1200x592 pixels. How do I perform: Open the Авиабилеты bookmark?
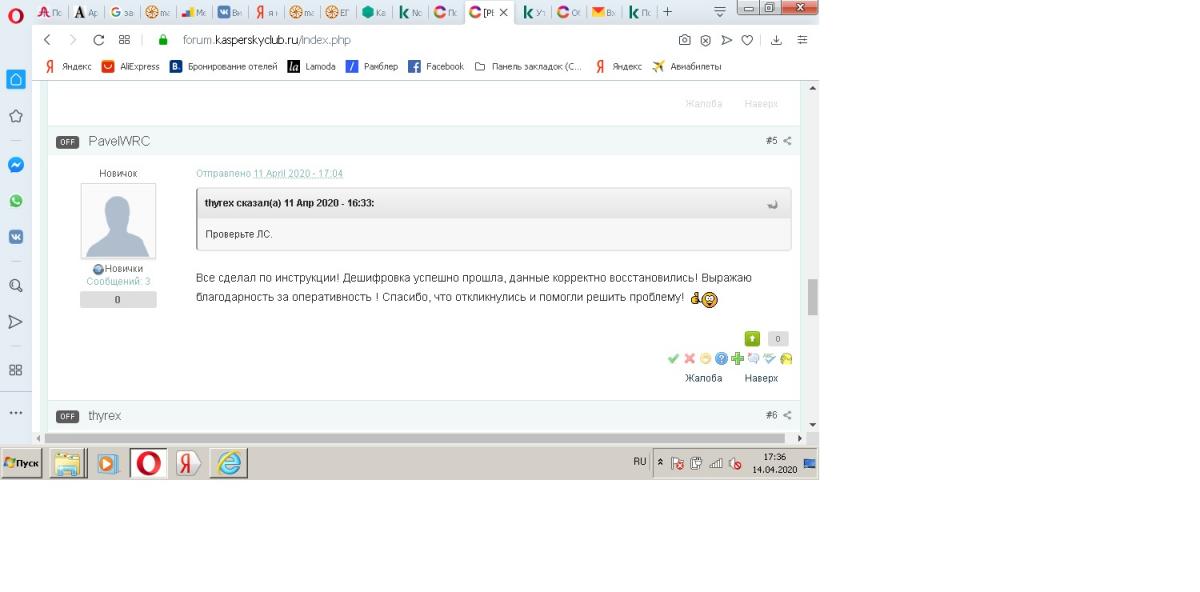point(687,66)
